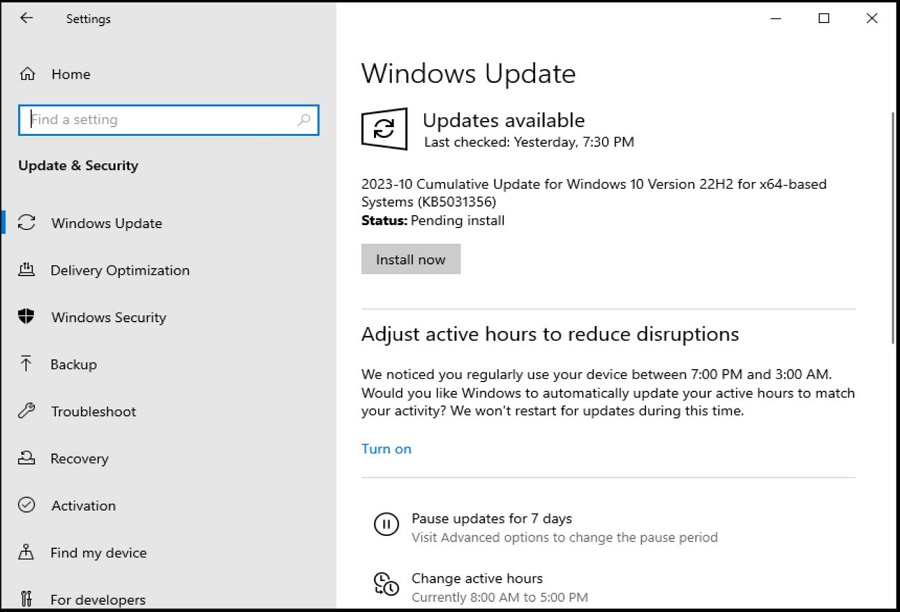Click the Windows Update sync arrows icon in sidebar
Image resolution: width=900 pixels, height=612 pixels.
click(x=26, y=223)
